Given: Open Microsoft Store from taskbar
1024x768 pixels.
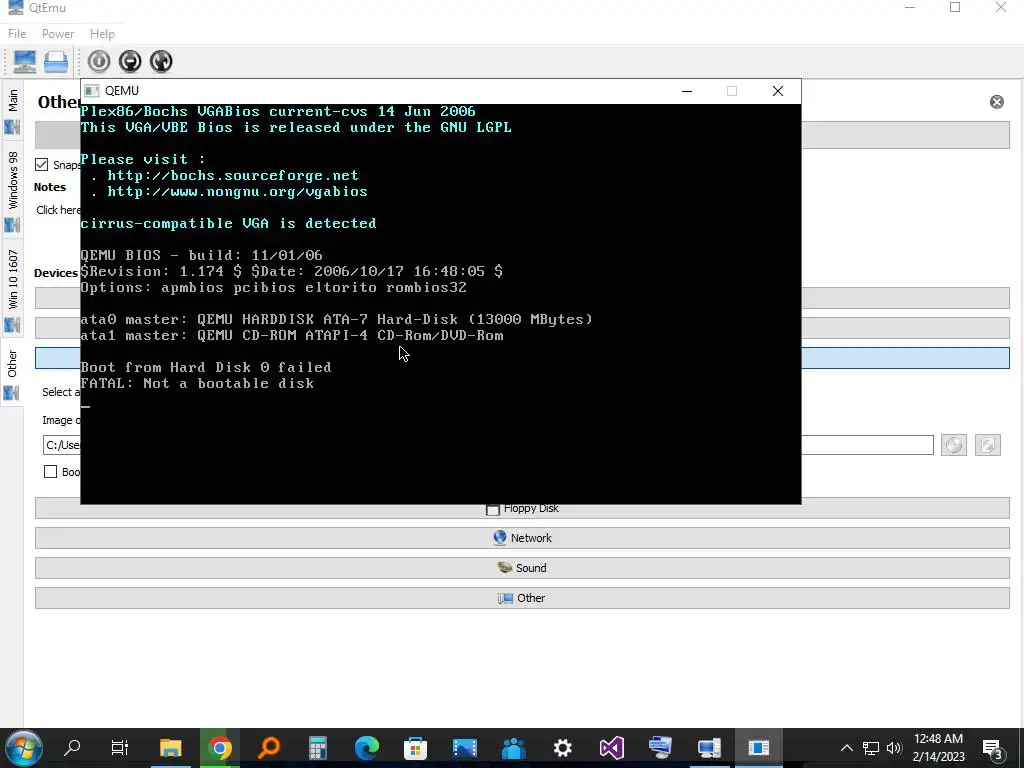Looking at the screenshot, I should click(415, 748).
